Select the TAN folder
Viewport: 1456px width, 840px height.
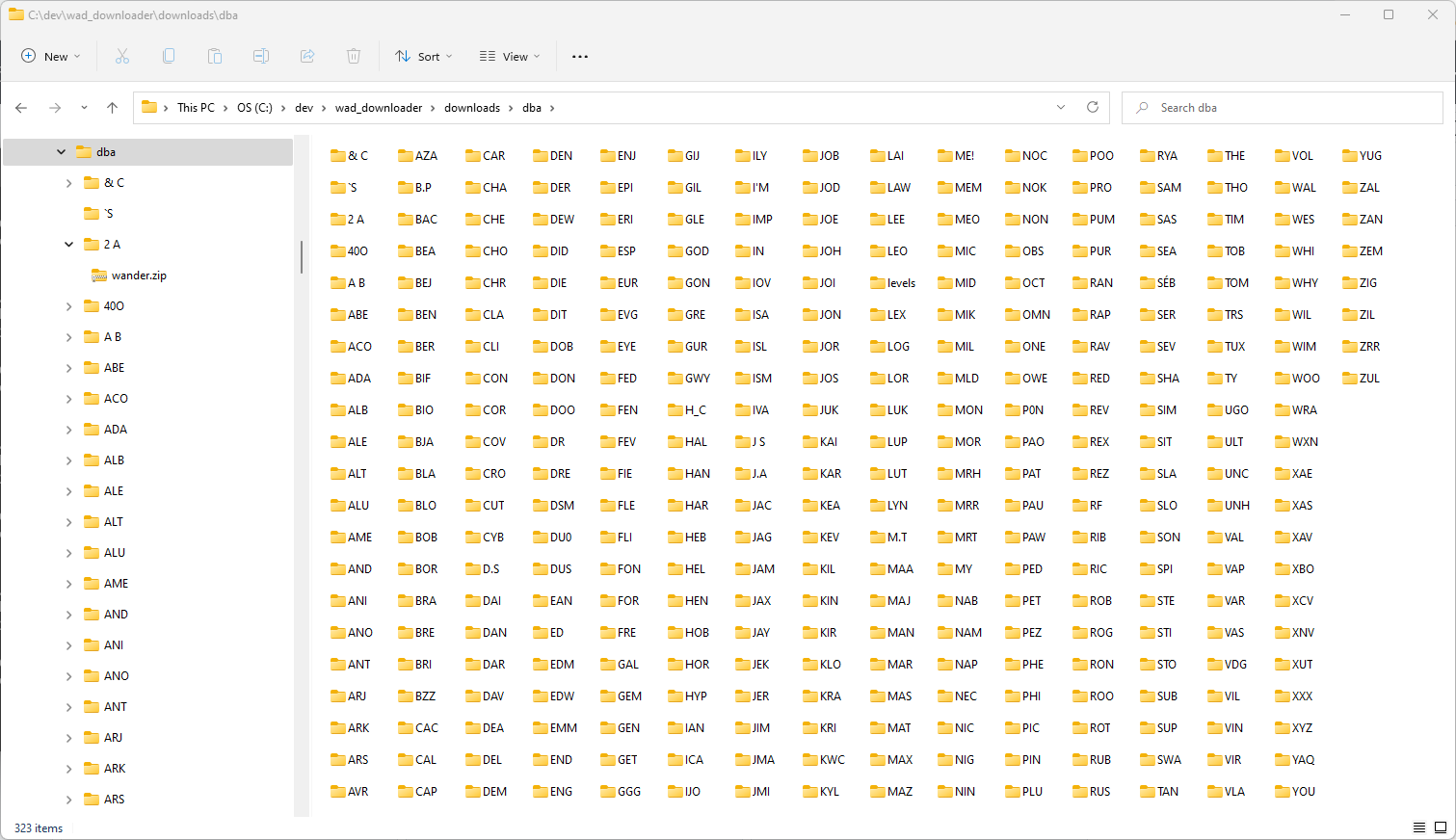(x=1159, y=792)
